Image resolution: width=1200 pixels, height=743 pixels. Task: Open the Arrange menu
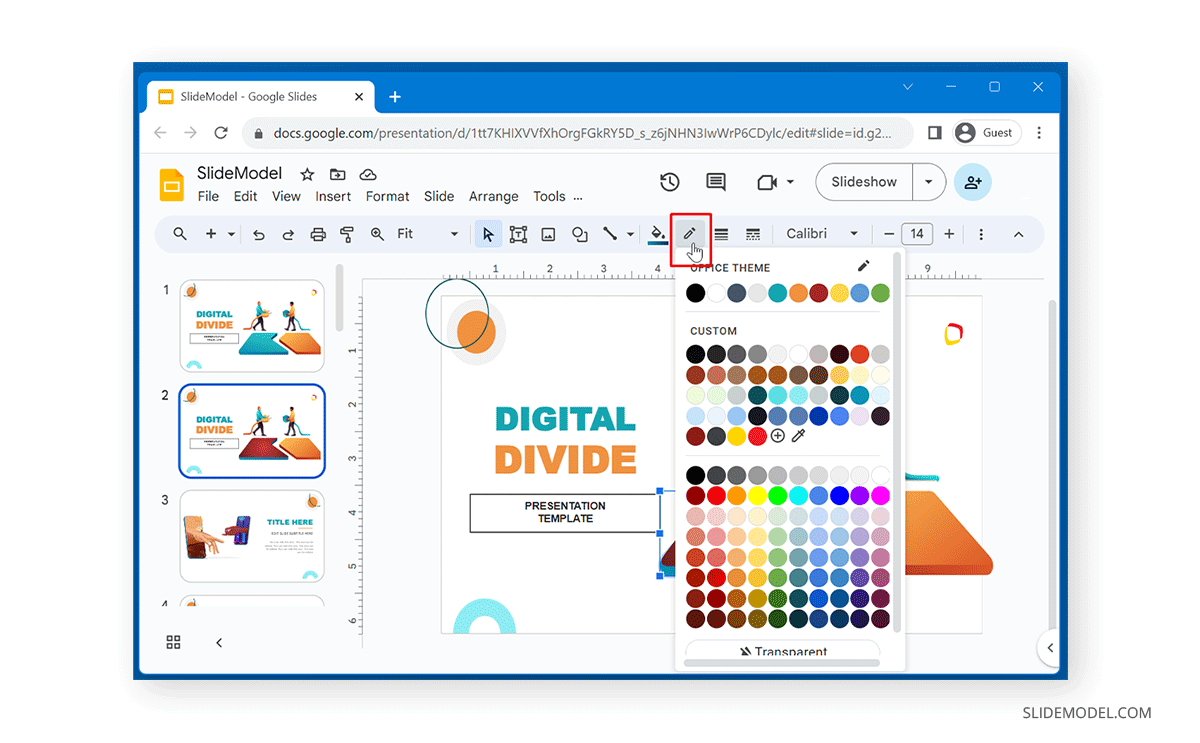click(x=493, y=196)
